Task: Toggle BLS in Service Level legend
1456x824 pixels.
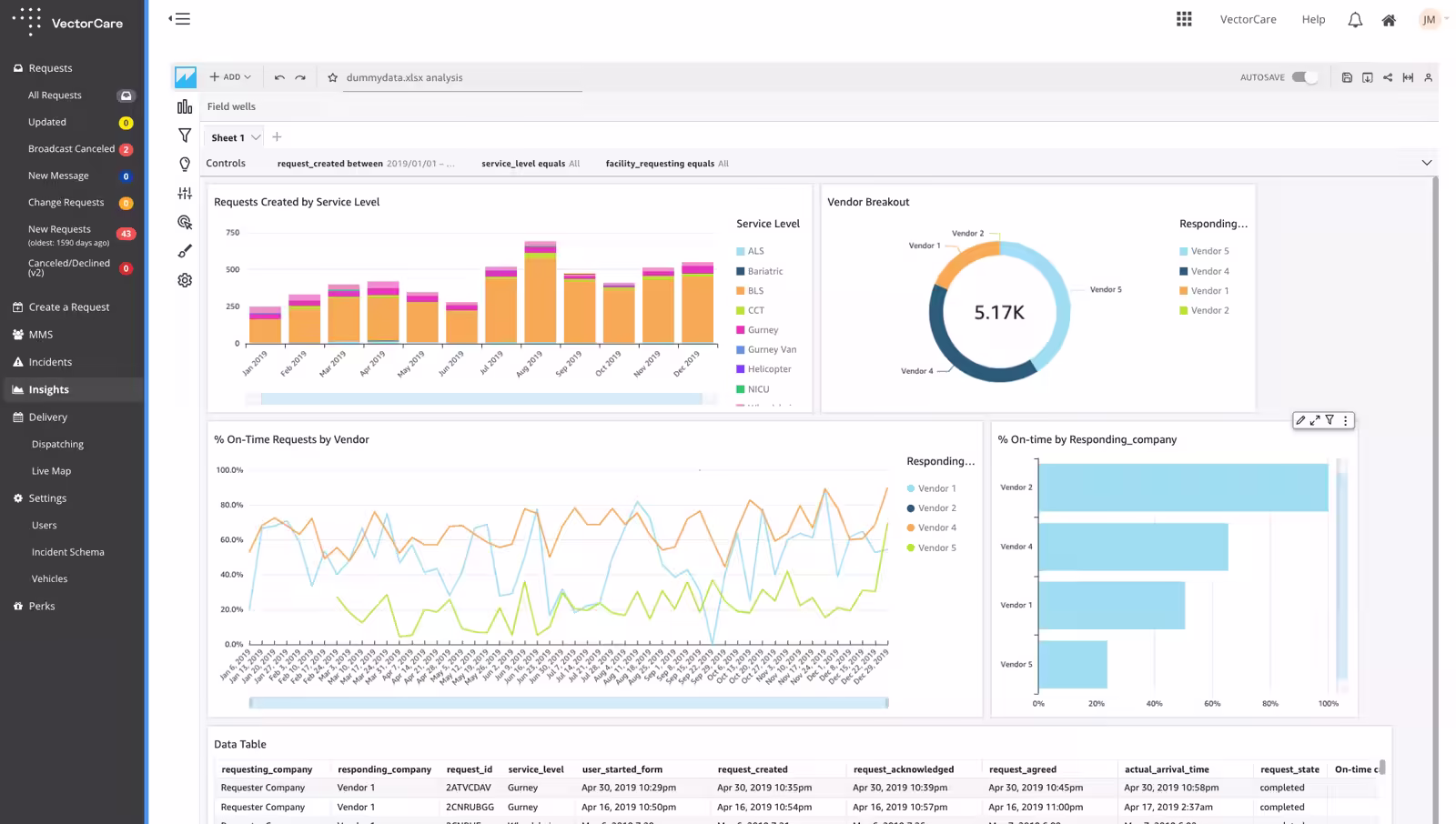Action: [750, 291]
